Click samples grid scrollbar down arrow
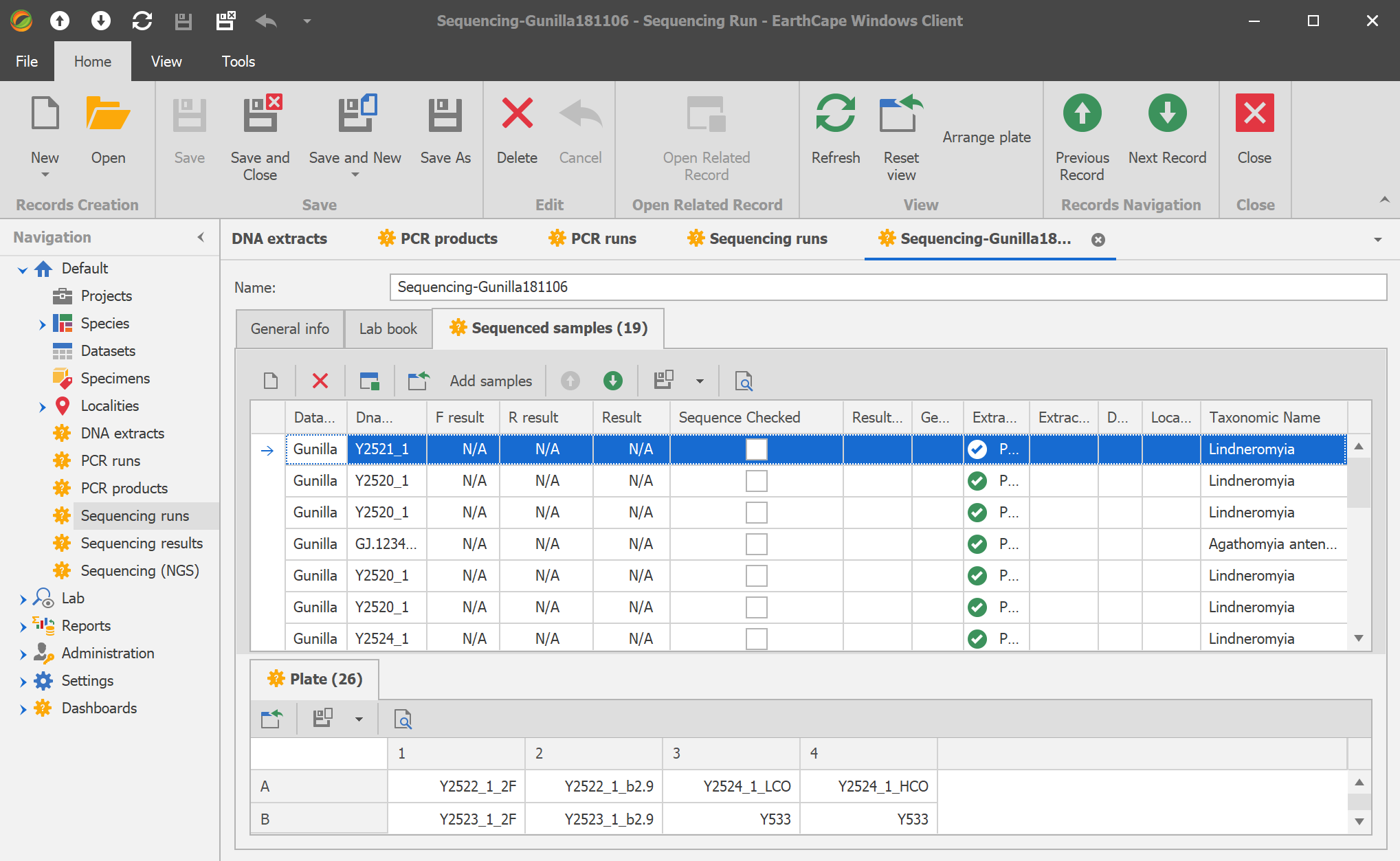This screenshot has width=1400, height=861. [1359, 638]
